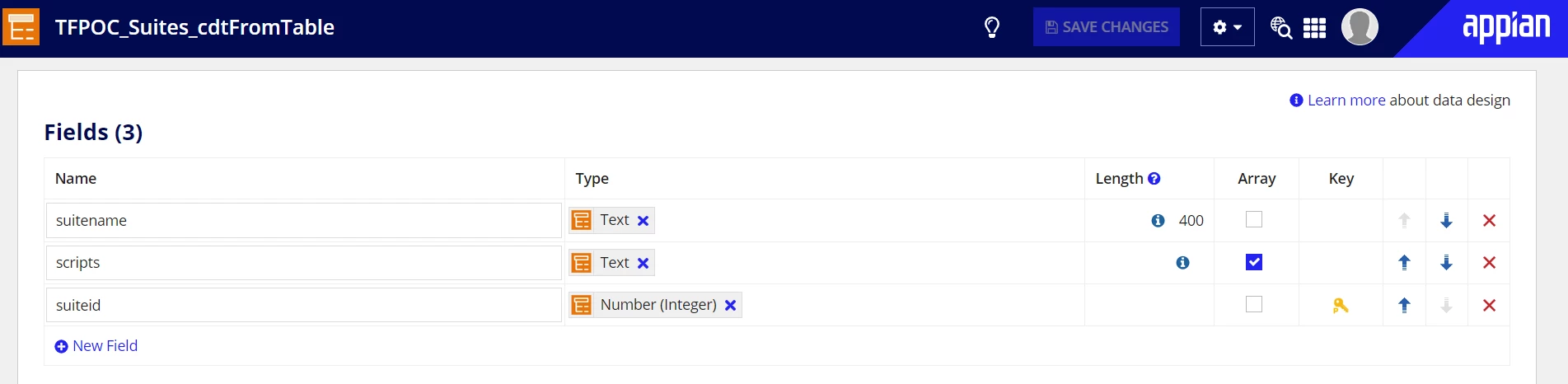Open the user profile avatar menu
Image resolution: width=1568 pixels, height=384 pixels.
pyautogui.click(x=1360, y=27)
